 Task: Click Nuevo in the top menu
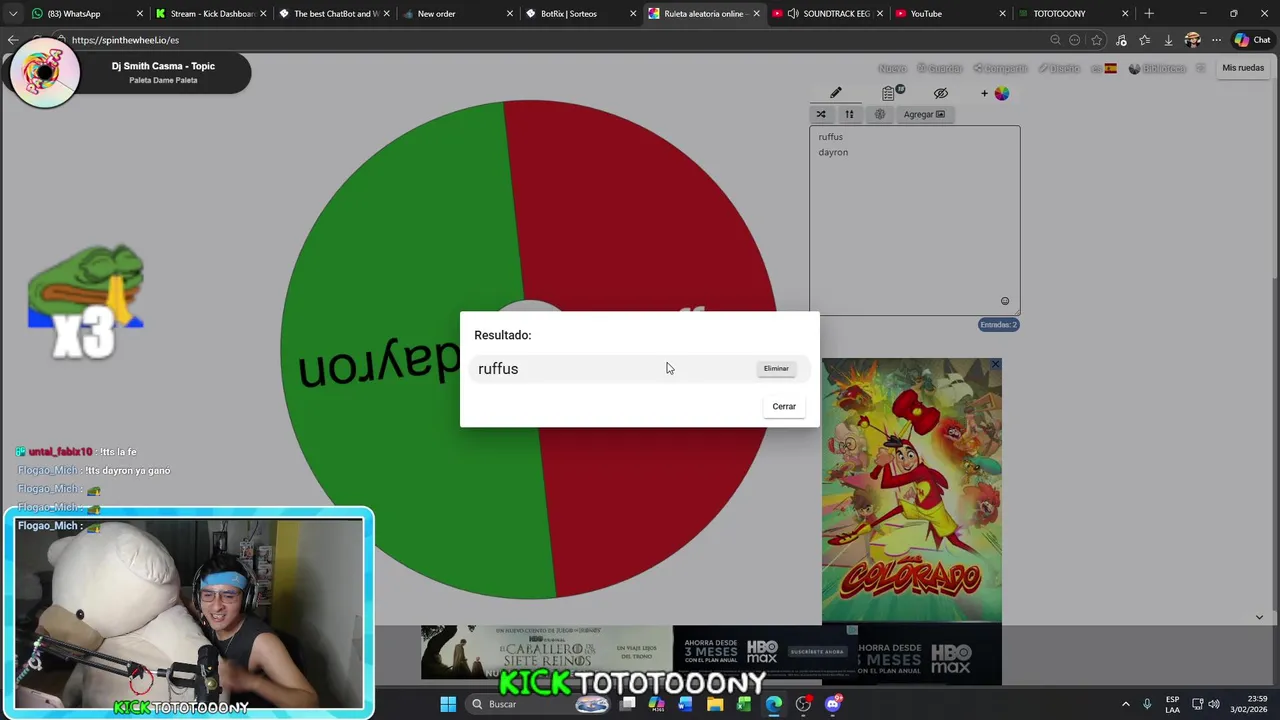coord(892,68)
